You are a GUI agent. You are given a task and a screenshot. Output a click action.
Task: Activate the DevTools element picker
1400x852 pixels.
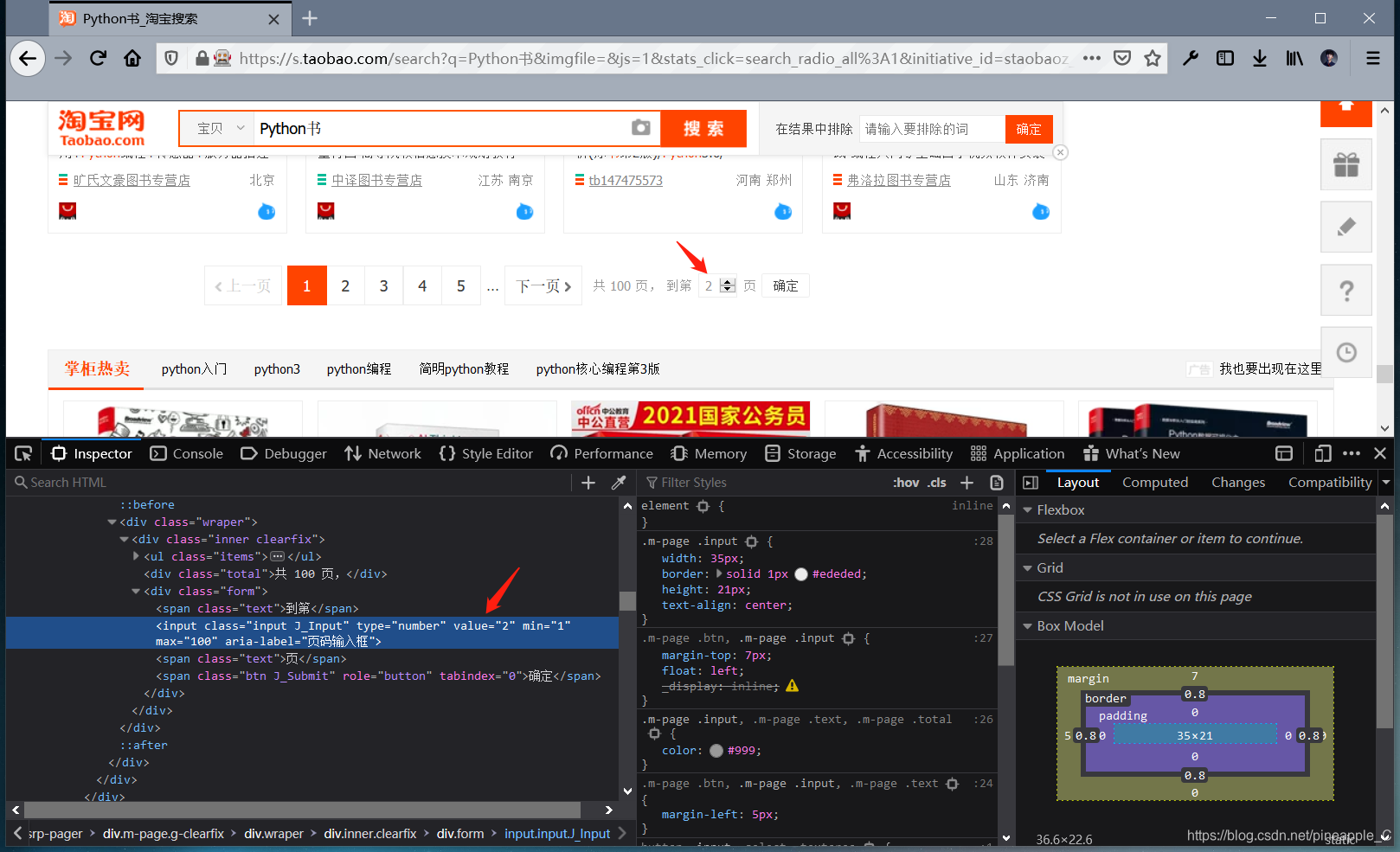click(x=23, y=453)
